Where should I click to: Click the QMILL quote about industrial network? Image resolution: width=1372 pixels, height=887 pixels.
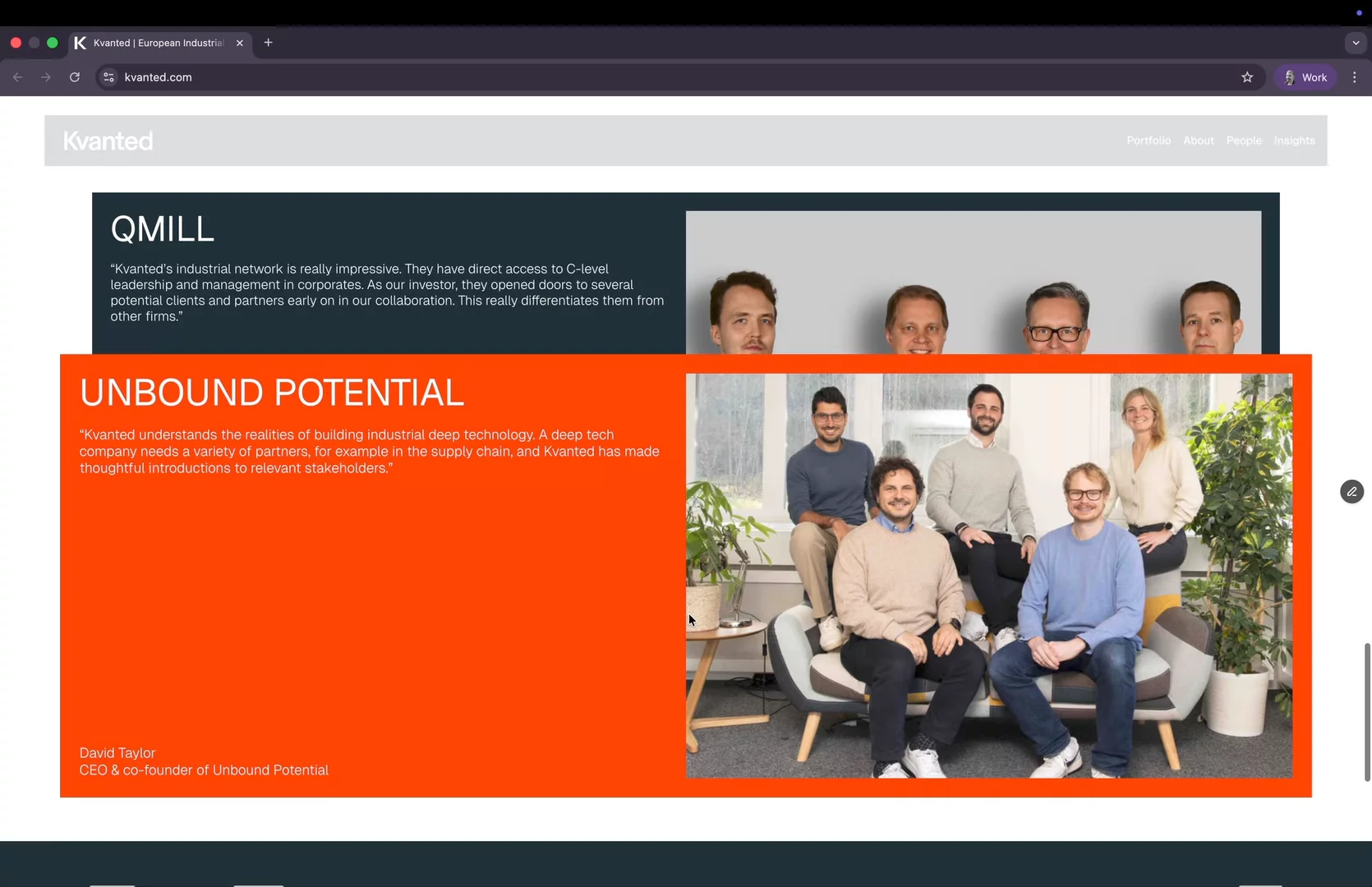click(387, 292)
